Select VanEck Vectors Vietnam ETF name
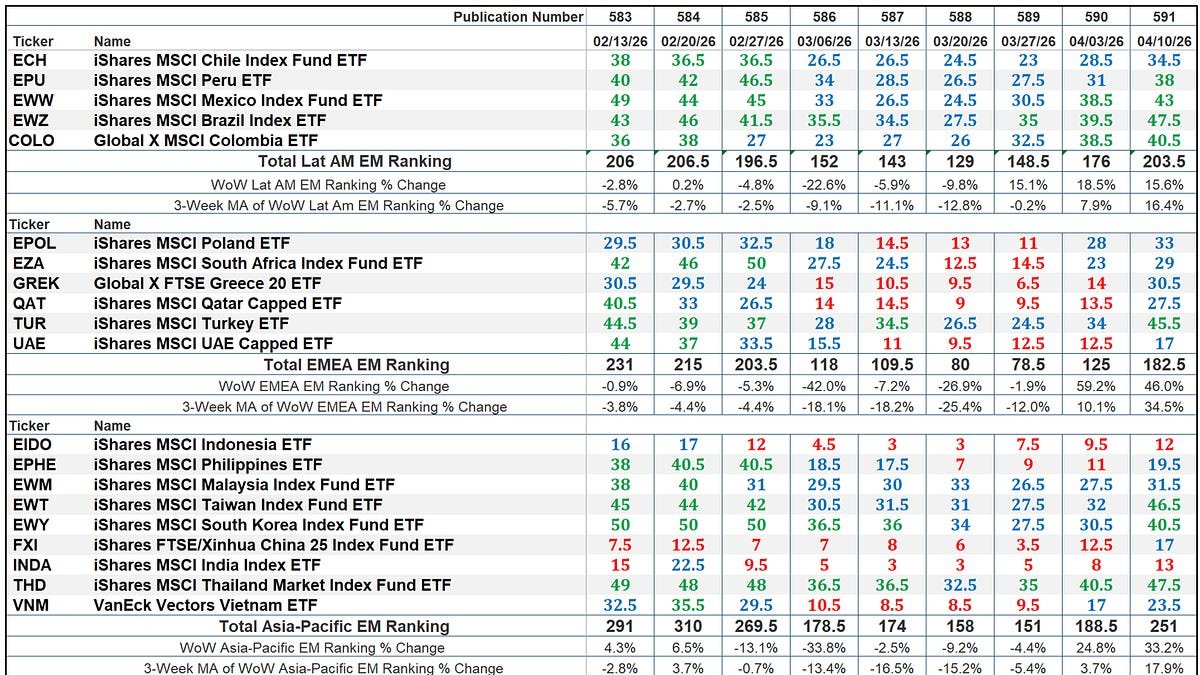The height and width of the screenshot is (675, 1200). tap(205, 605)
